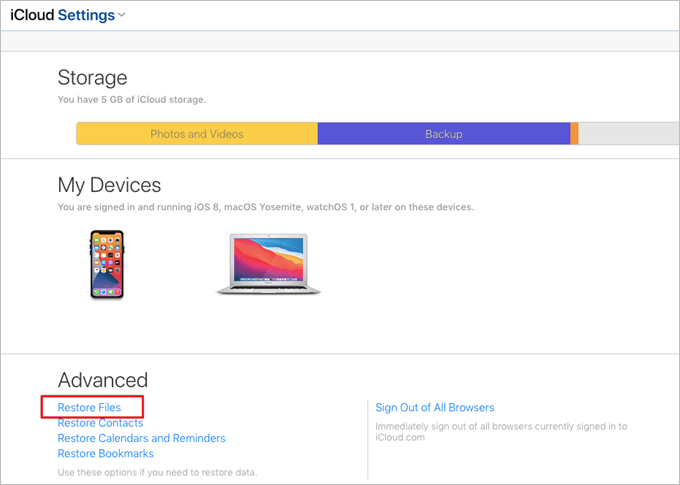
Task: Click the sign-out description text
Action: click(x=500, y=432)
